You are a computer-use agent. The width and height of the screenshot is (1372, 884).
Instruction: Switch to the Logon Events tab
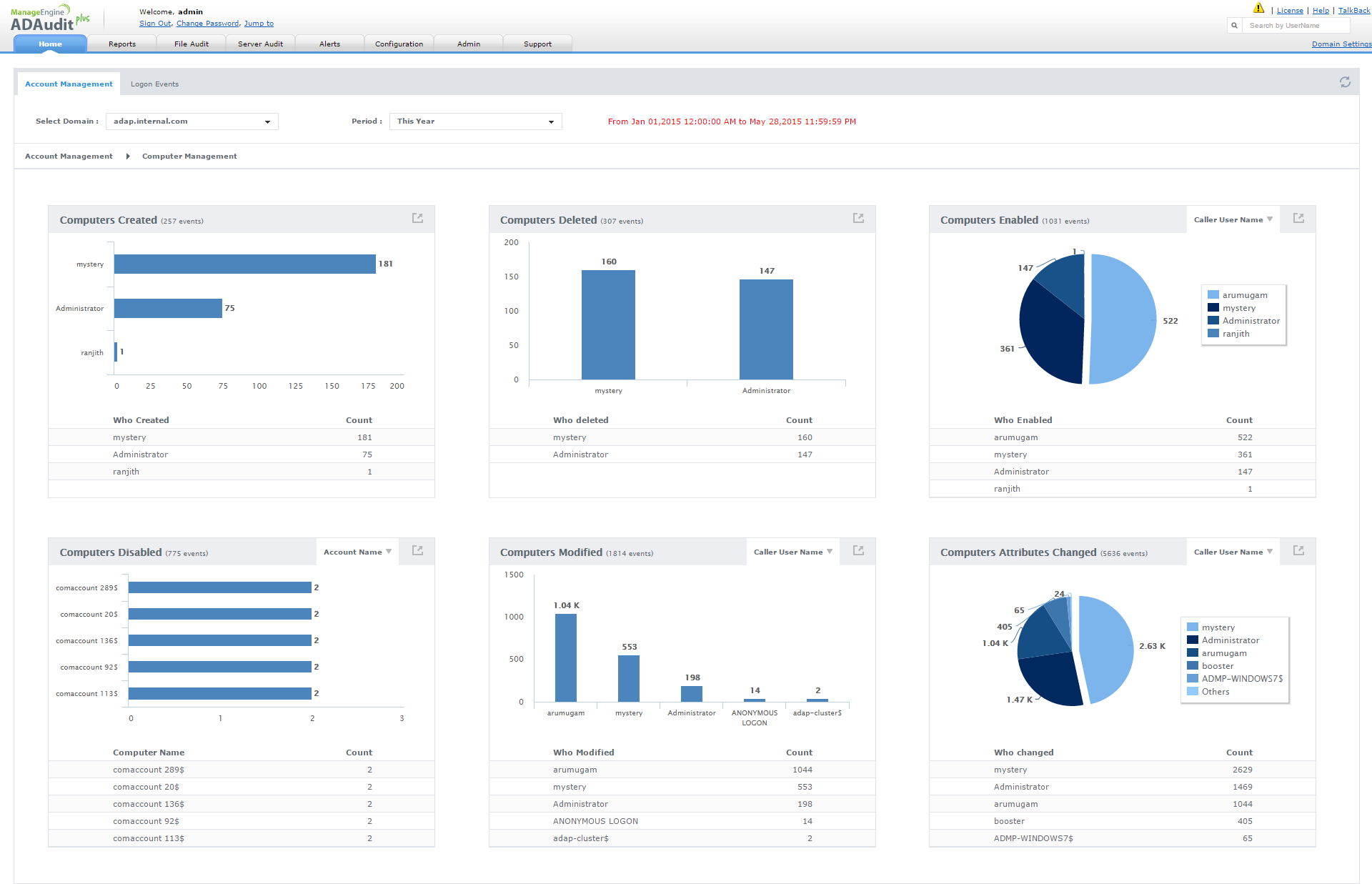point(154,84)
